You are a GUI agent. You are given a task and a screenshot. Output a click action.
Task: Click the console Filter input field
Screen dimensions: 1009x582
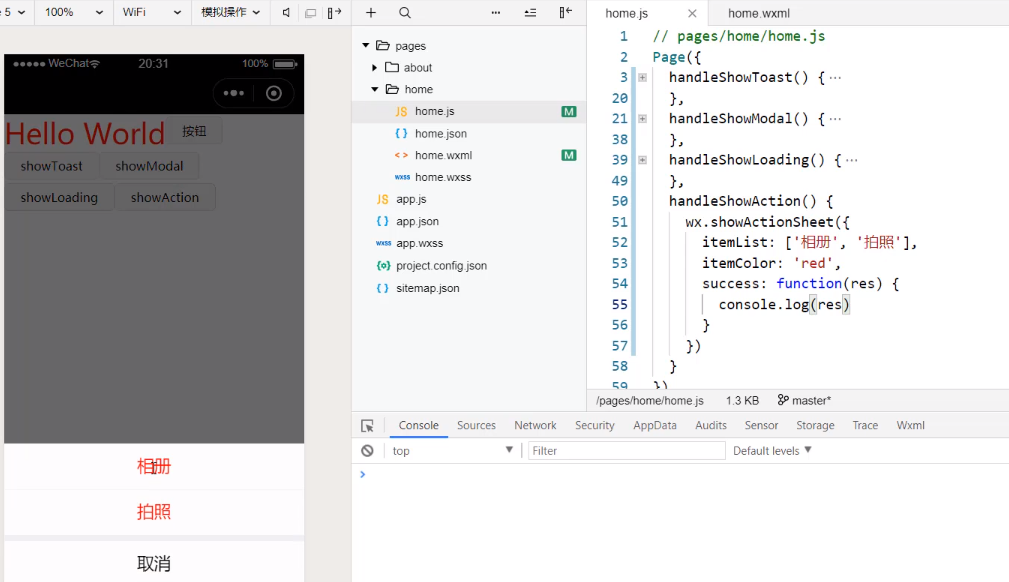(626, 451)
